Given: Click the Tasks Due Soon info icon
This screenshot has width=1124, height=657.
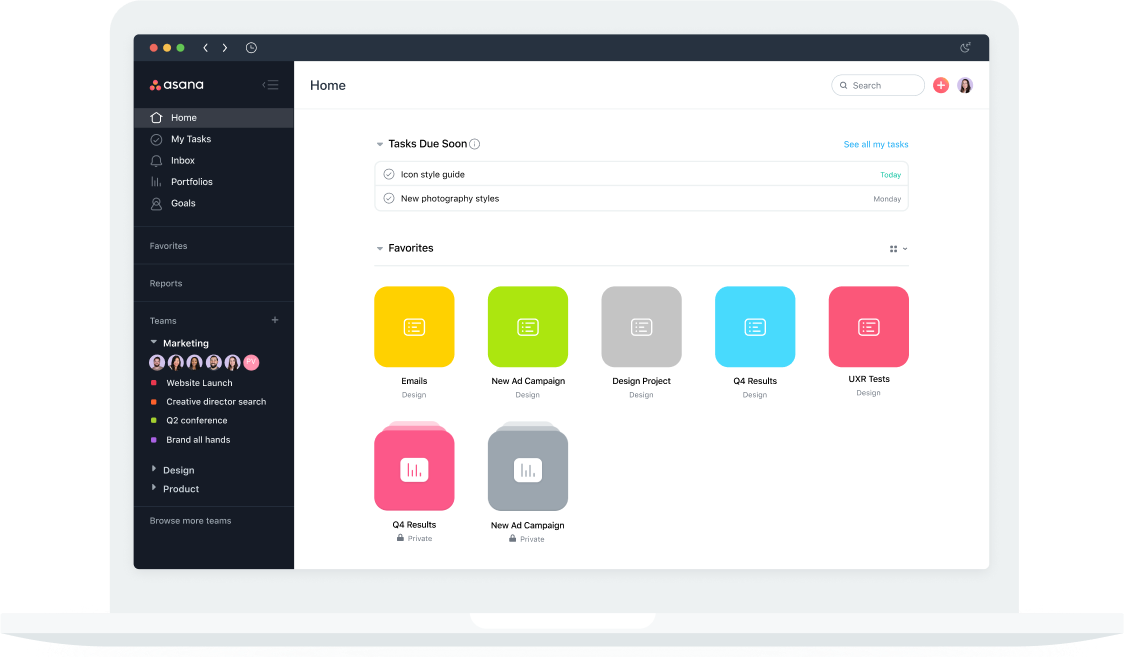Looking at the screenshot, I should (x=475, y=144).
